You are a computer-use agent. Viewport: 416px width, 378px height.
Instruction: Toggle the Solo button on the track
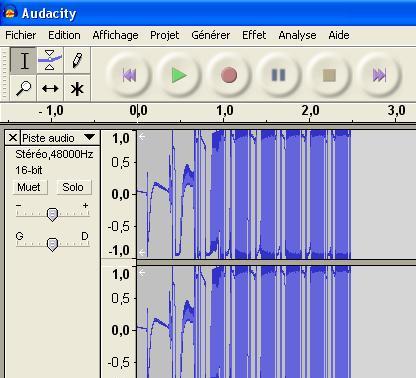[x=73, y=187]
